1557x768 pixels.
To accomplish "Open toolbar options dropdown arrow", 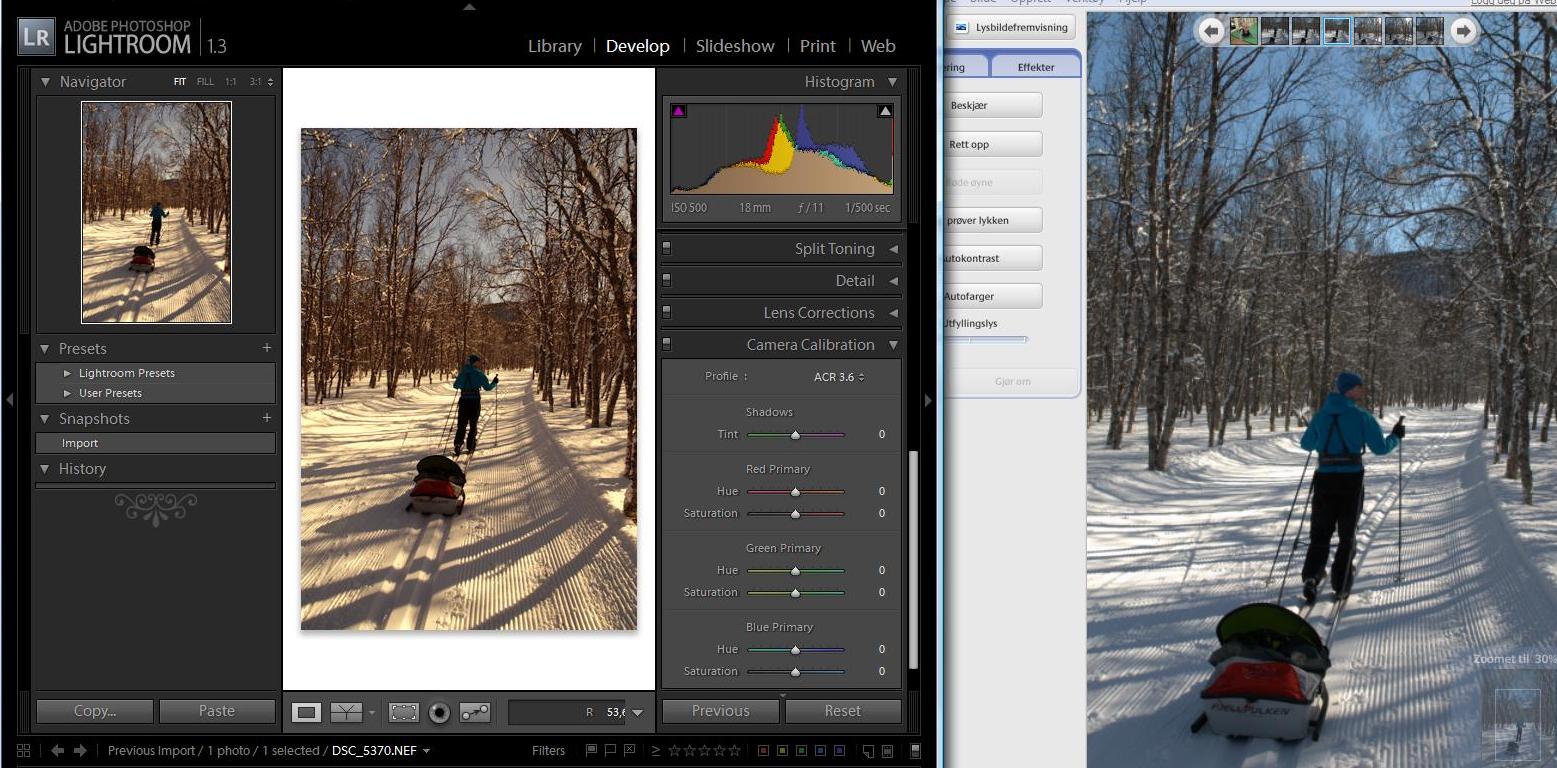I will pyautogui.click(x=638, y=713).
